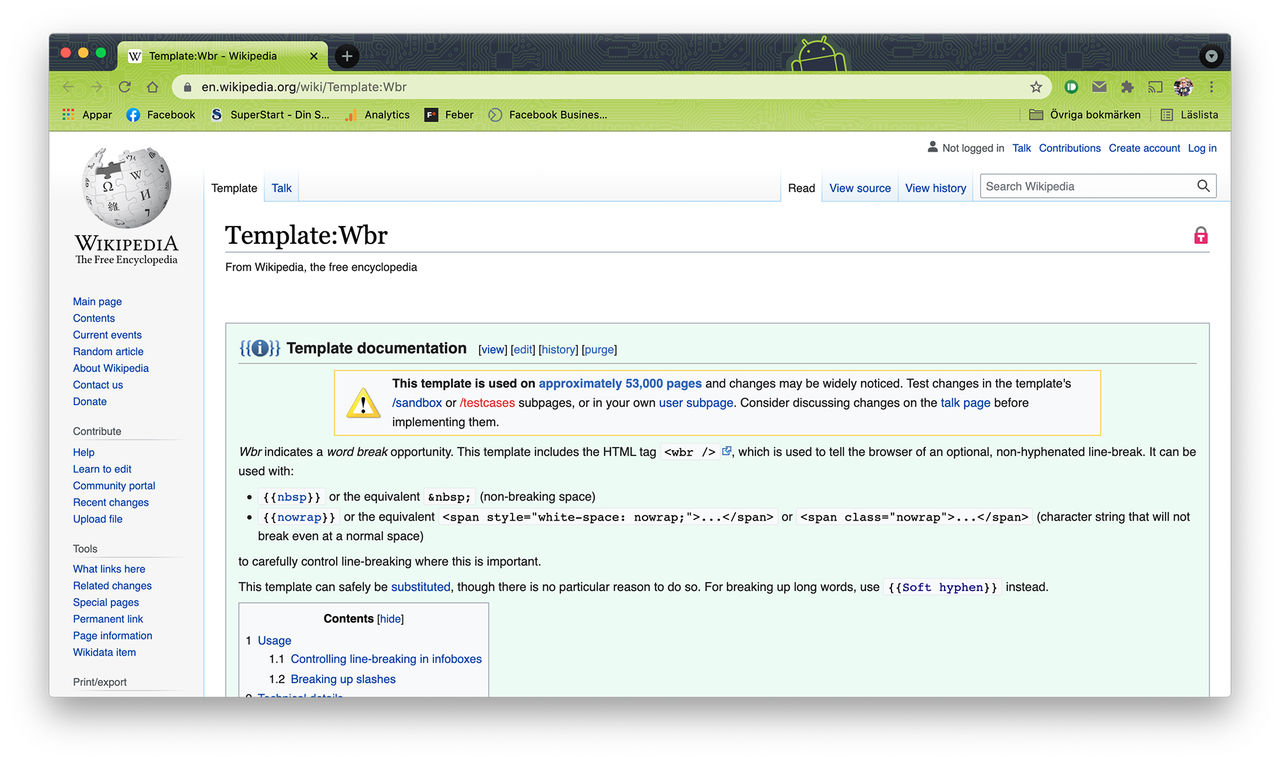Open the Appar apps shortcut
1280x762 pixels.
click(x=87, y=115)
